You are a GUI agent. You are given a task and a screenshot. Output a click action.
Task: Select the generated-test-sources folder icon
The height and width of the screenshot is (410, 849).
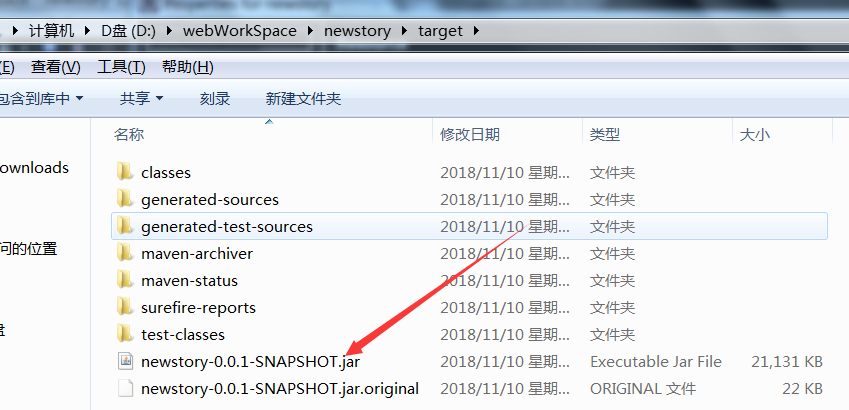tap(125, 226)
